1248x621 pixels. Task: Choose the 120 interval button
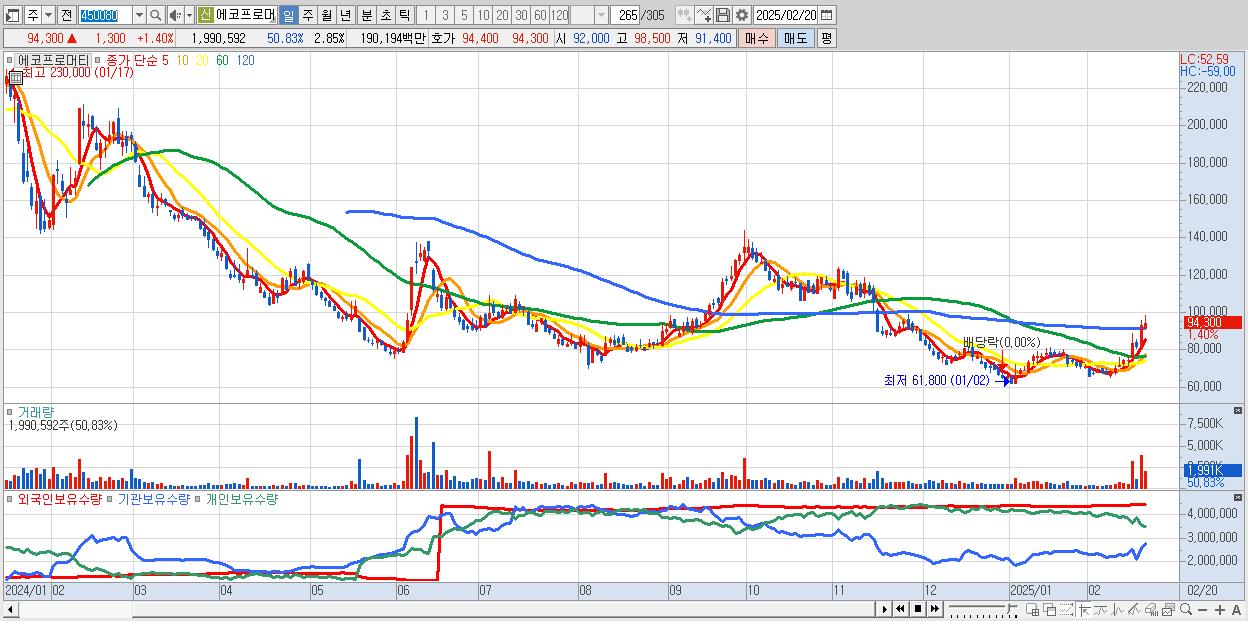point(559,15)
